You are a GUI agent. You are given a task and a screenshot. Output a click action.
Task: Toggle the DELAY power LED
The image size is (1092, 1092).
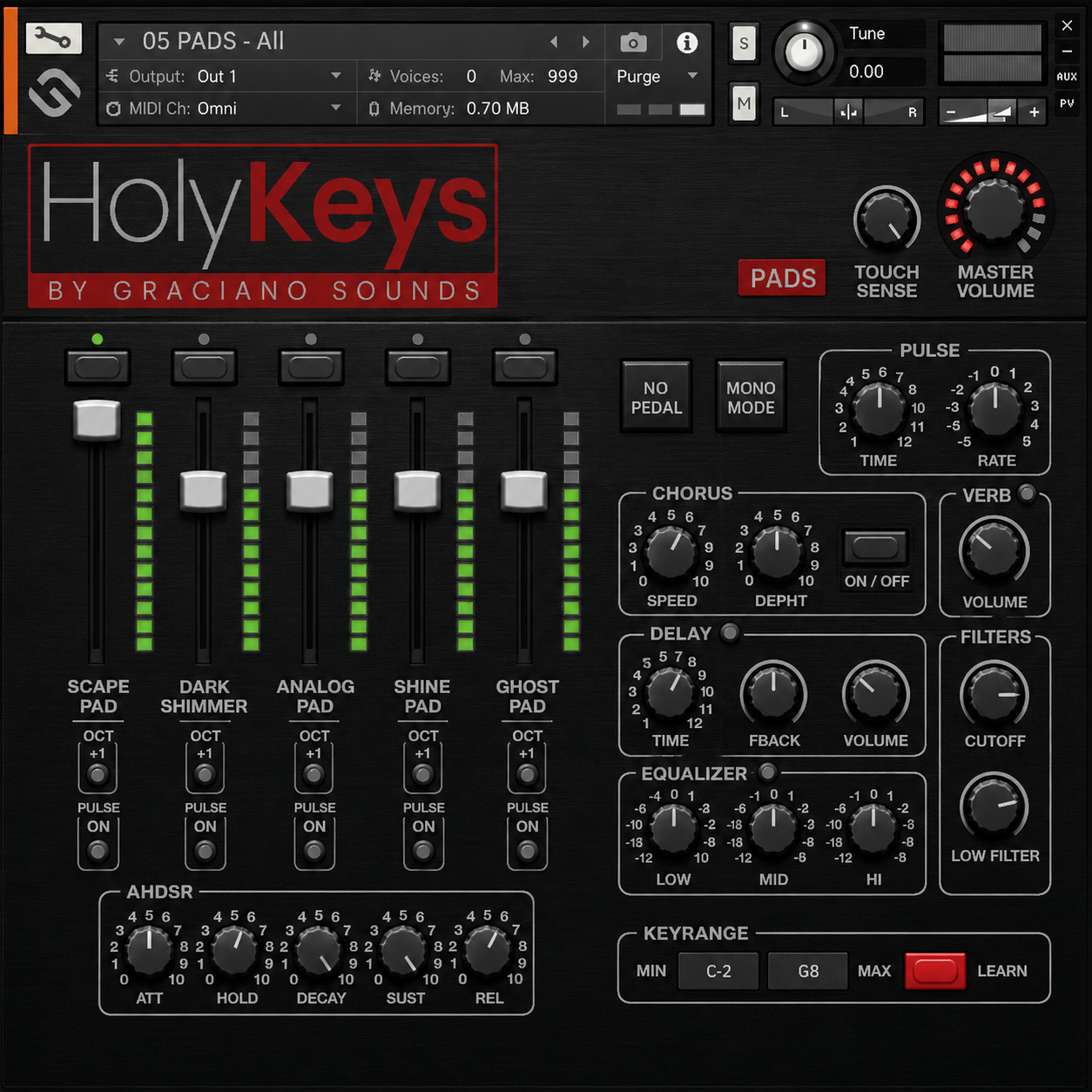[730, 632]
